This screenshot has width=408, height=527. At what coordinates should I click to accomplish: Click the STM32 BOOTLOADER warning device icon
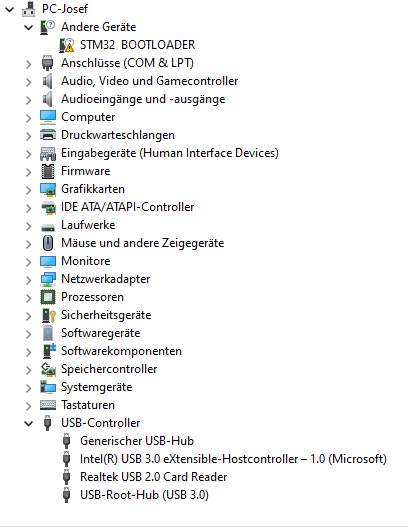(66, 45)
